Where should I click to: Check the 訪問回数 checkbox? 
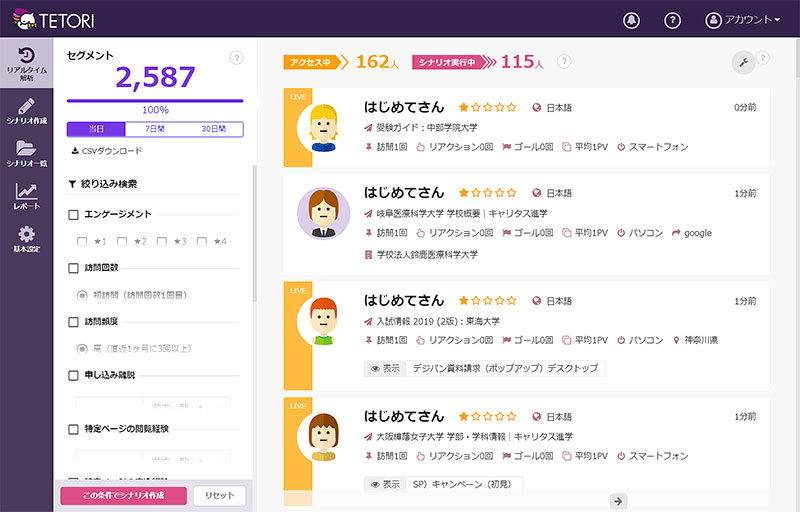pyautogui.click(x=73, y=268)
